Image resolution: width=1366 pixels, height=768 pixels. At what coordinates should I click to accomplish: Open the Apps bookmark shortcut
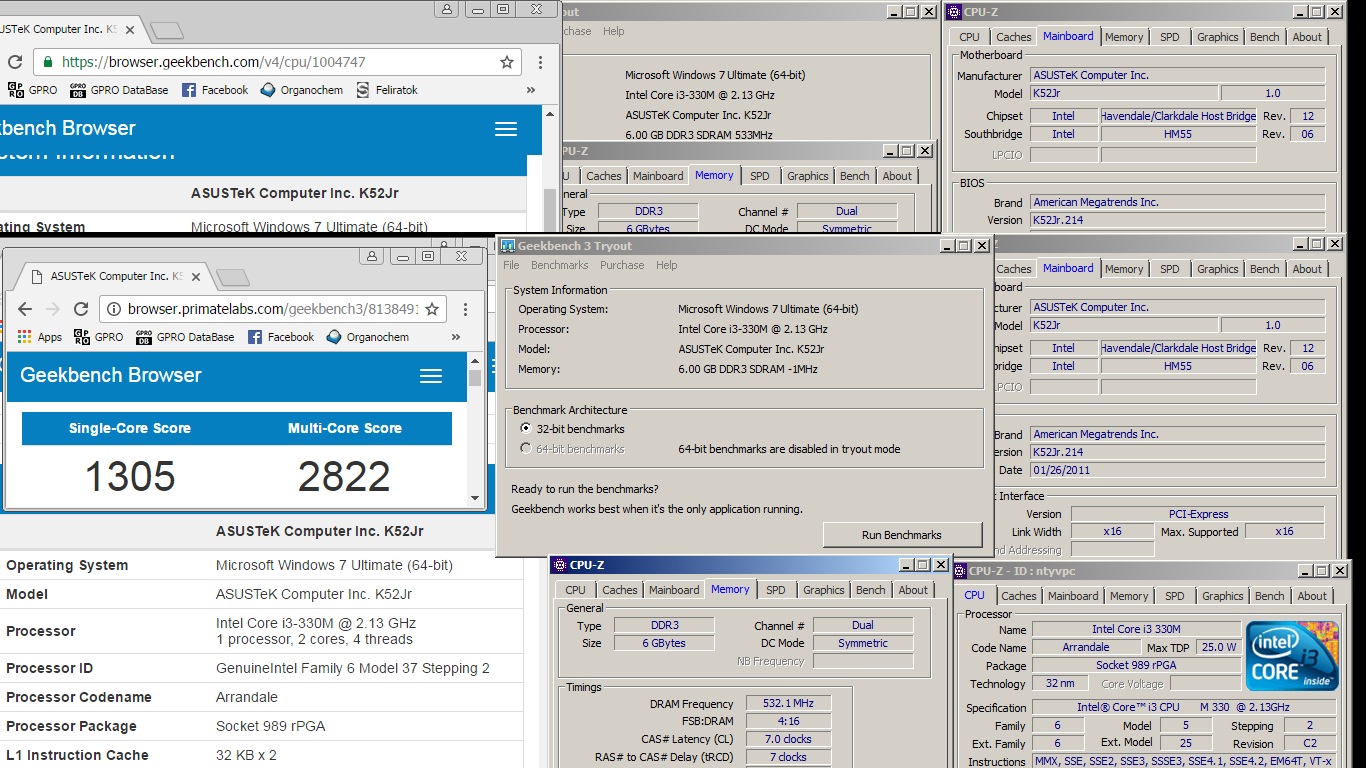pos(40,337)
